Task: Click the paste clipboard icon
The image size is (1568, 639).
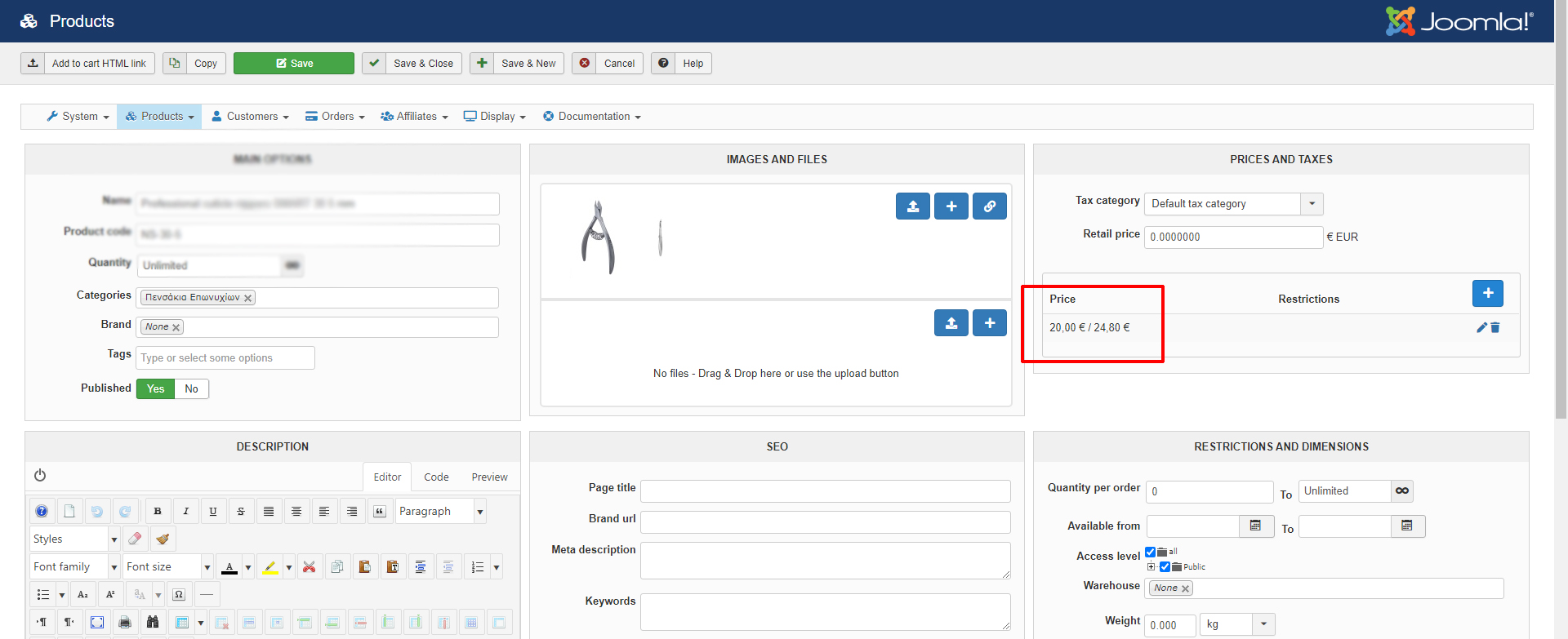Action: [365, 566]
